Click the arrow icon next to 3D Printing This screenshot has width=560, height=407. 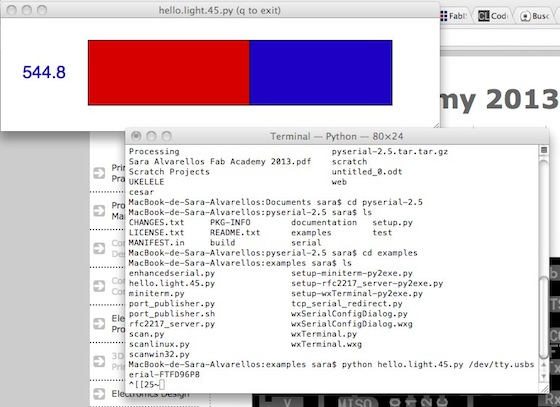pyautogui.click(x=99, y=361)
